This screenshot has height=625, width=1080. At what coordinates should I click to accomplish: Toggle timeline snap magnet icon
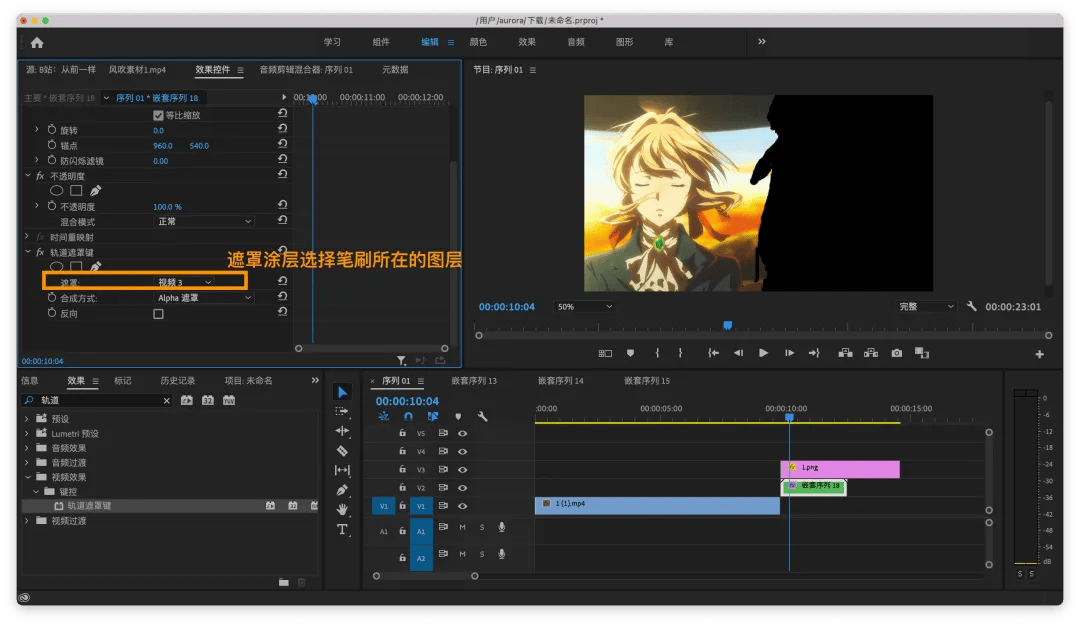click(x=408, y=416)
